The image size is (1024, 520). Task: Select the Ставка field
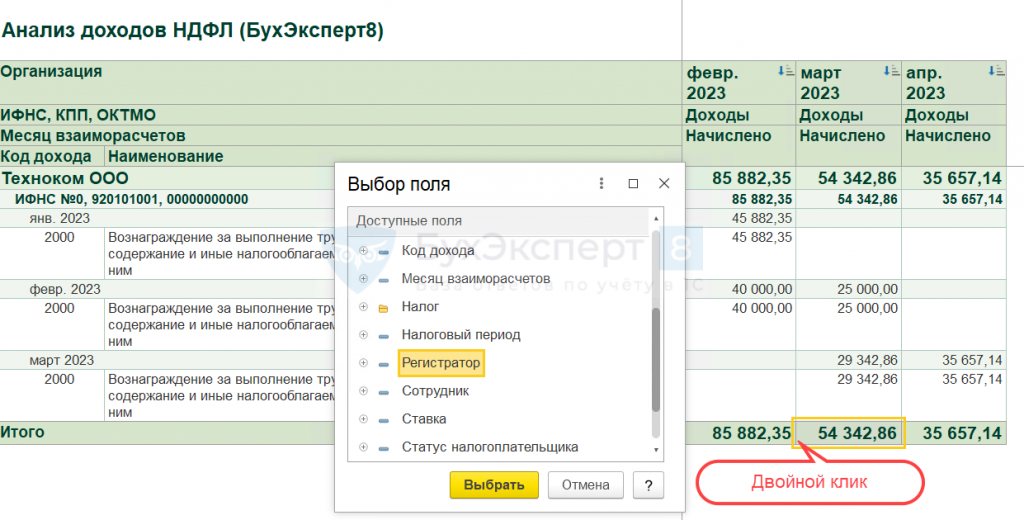pyautogui.click(x=424, y=419)
